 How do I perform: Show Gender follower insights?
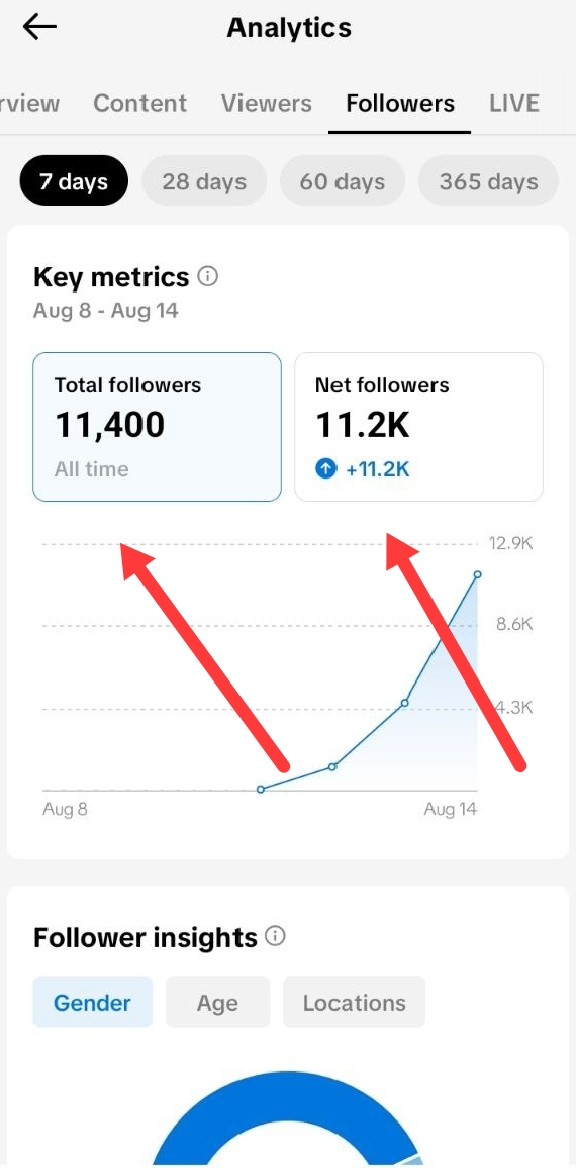point(93,1002)
